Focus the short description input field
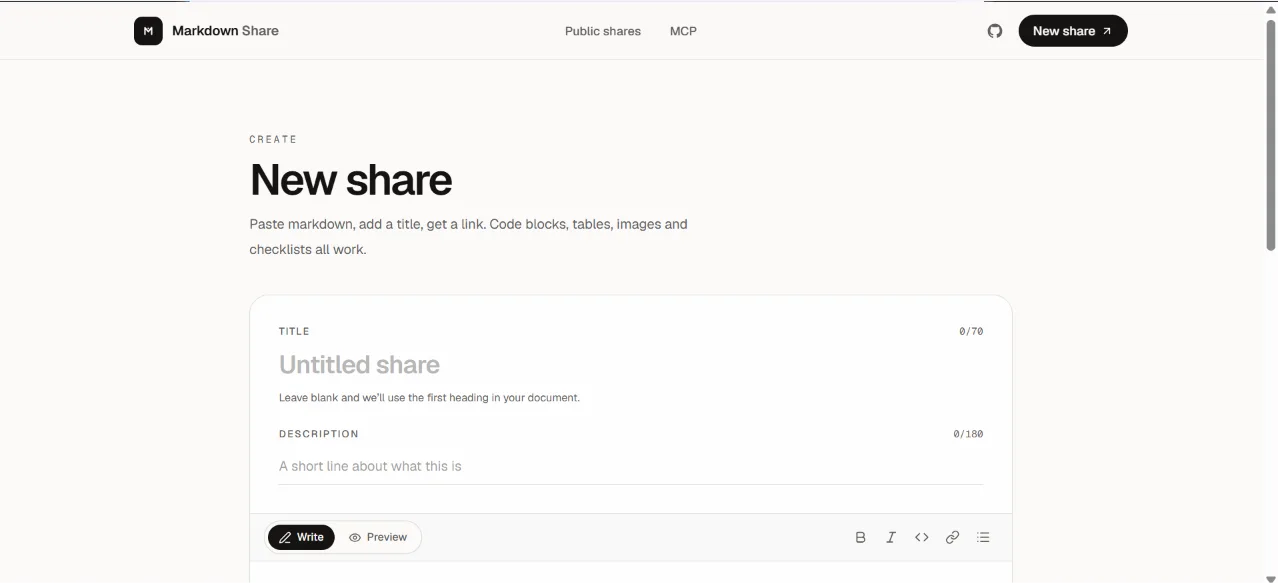This screenshot has height=583, width=1278. 631,466
